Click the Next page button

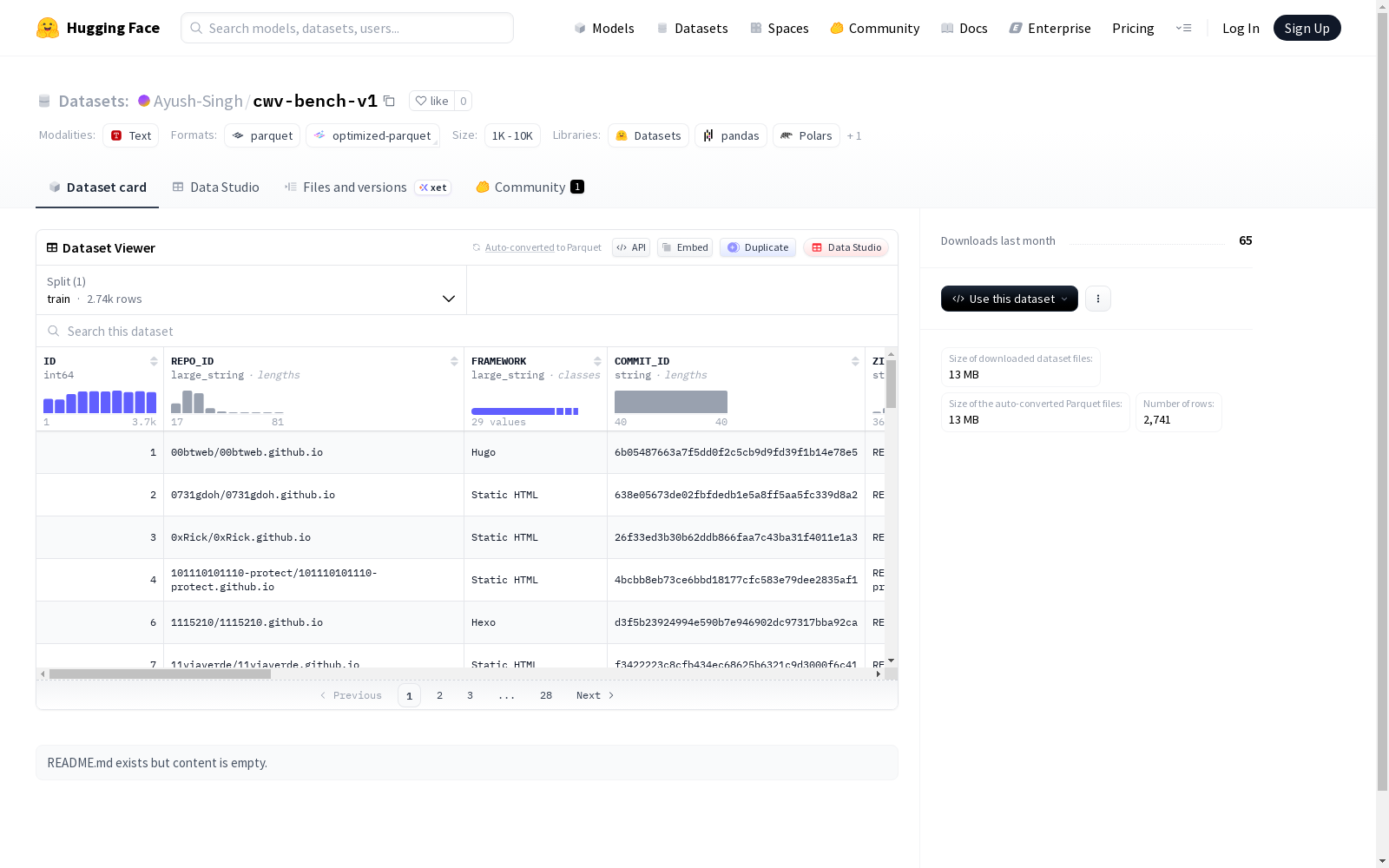click(596, 695)
